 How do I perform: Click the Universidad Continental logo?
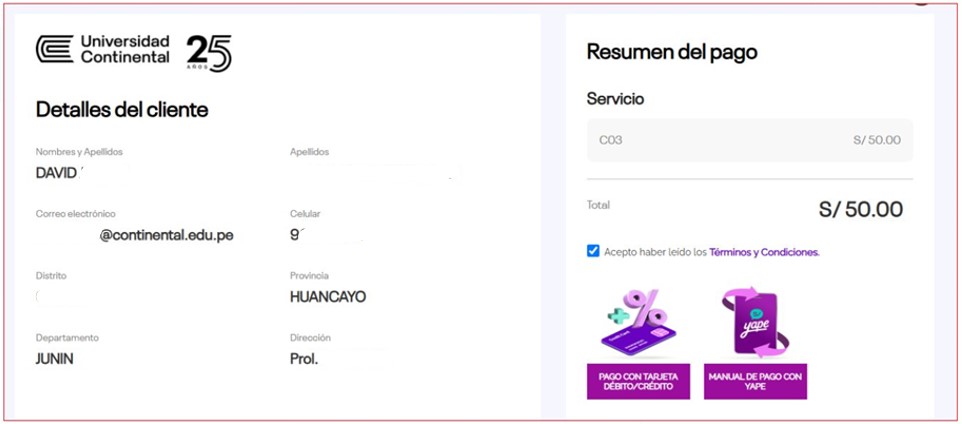coord(102,49)
